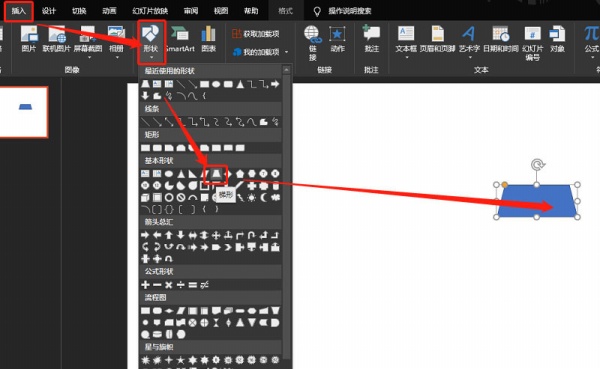Image resolution: width=600 pixels, height=369 pixels.
Task: Click the blue trapezoid's rotation handle
Action: click(x=537, y=165)
